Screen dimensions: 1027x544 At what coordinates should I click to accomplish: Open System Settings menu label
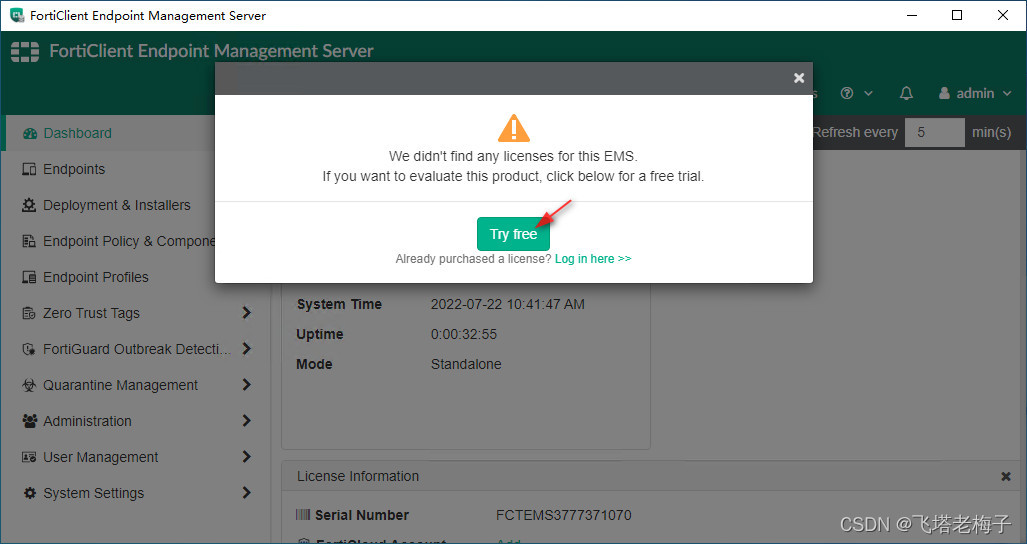pos(93,493)
